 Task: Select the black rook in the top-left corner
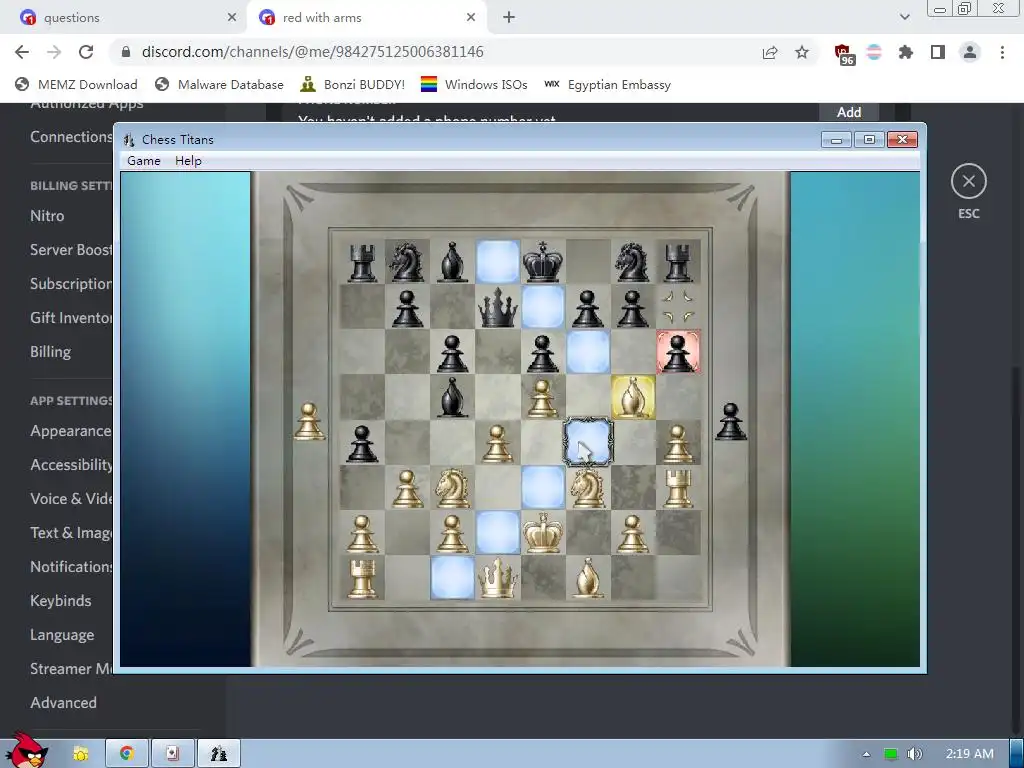coord(362,261)
